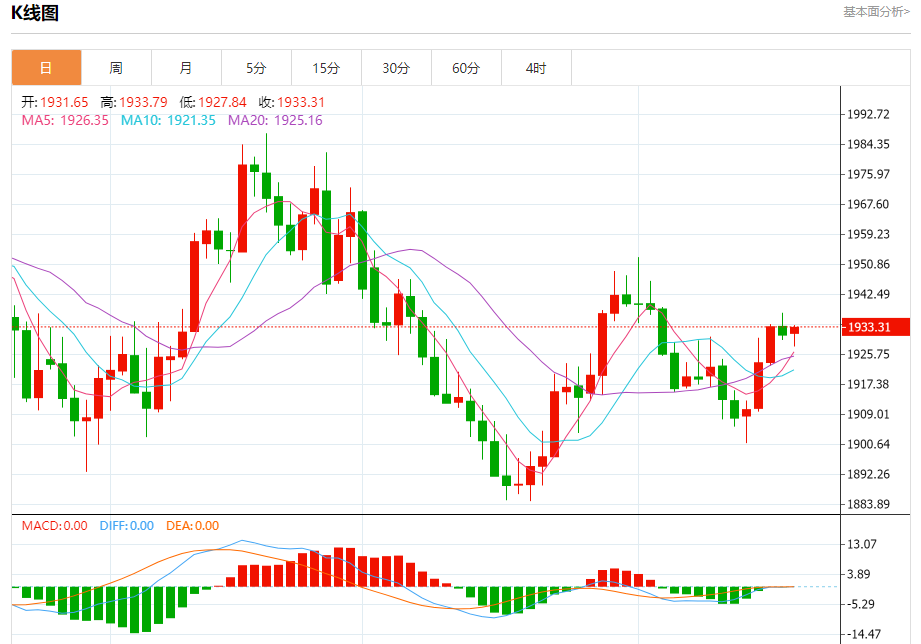Click the 1967.60 price axis label
This screenshot has width=921, height=644.
pos(868,204)
